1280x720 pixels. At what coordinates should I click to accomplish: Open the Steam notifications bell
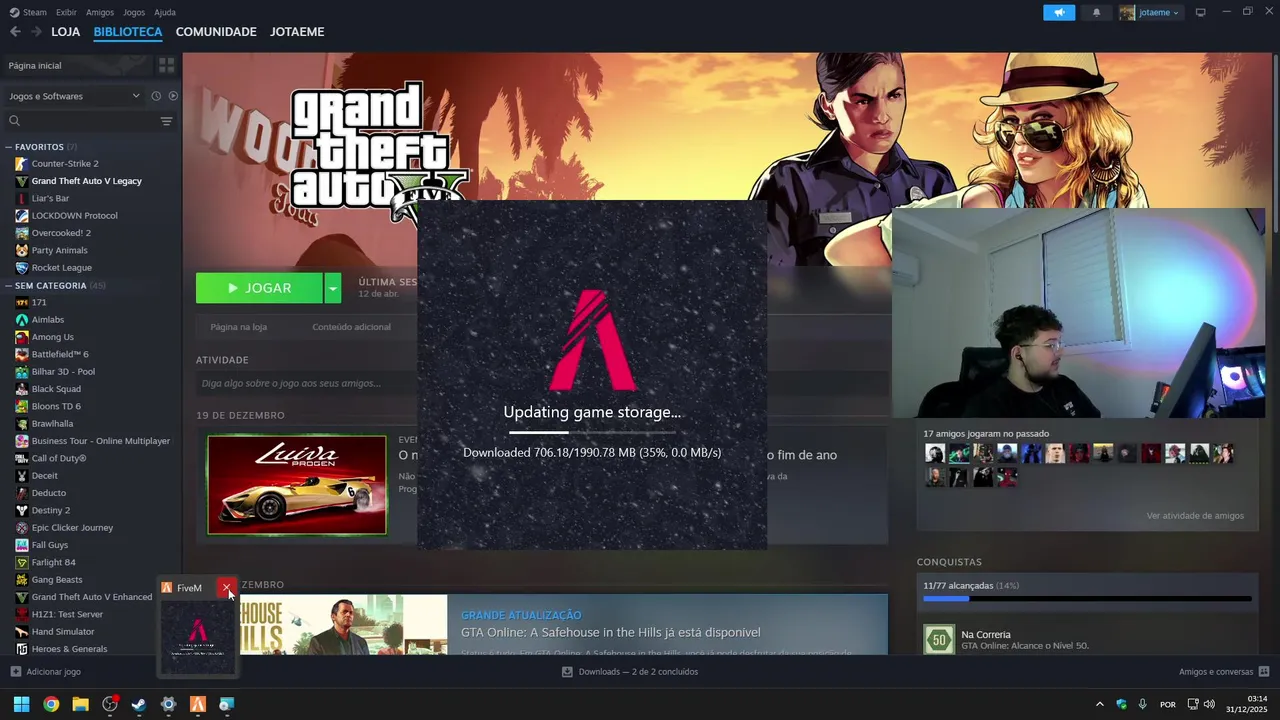(1096, 13)
